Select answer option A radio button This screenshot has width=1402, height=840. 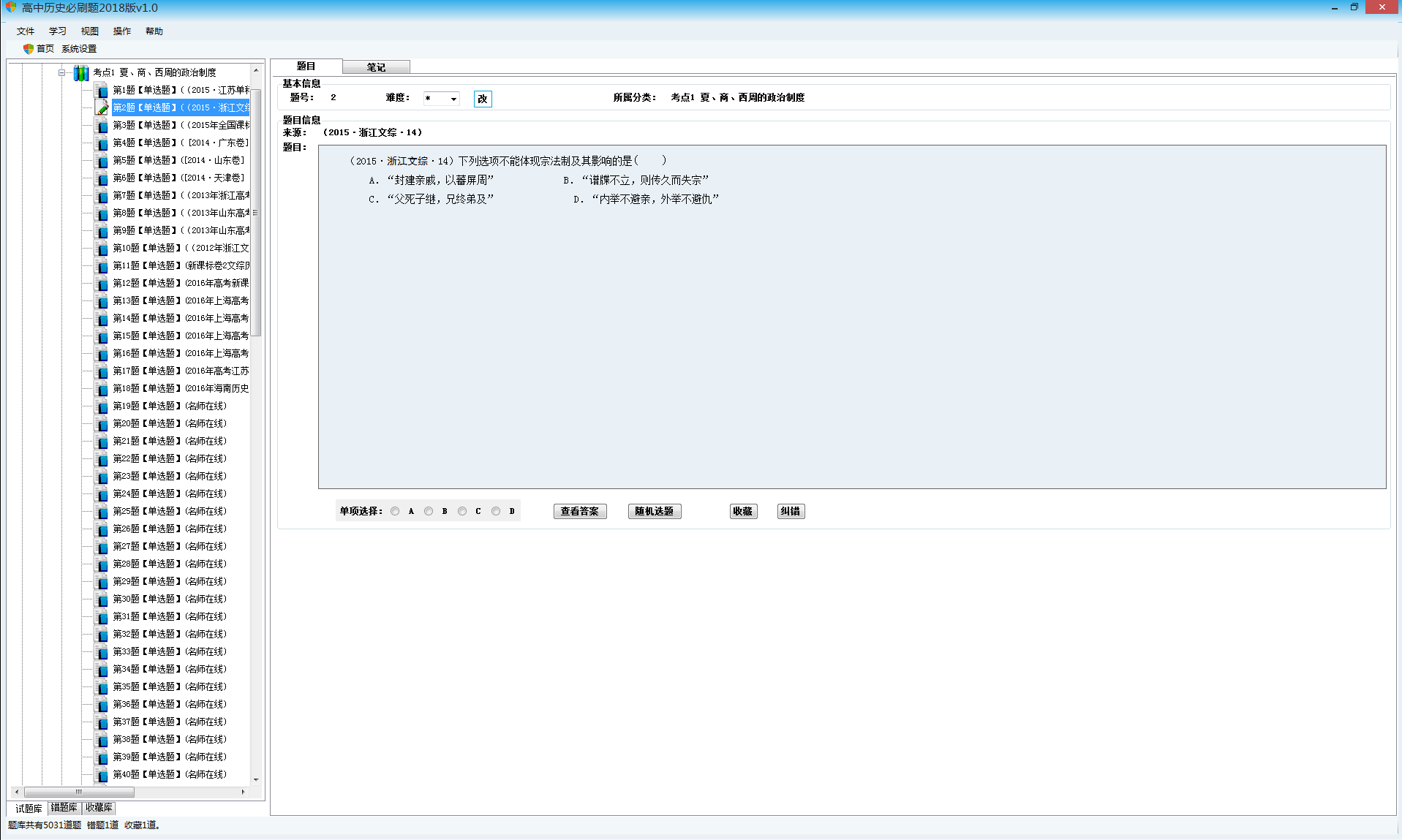[x=395, y=512]
